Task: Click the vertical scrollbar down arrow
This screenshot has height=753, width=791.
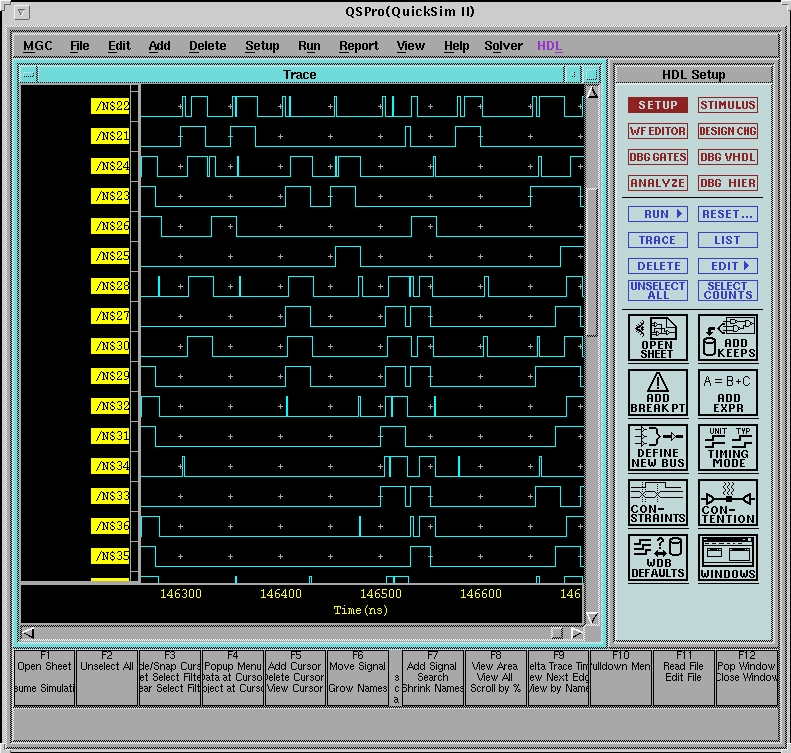Action: pyautogui.click(x=591, y=618)
